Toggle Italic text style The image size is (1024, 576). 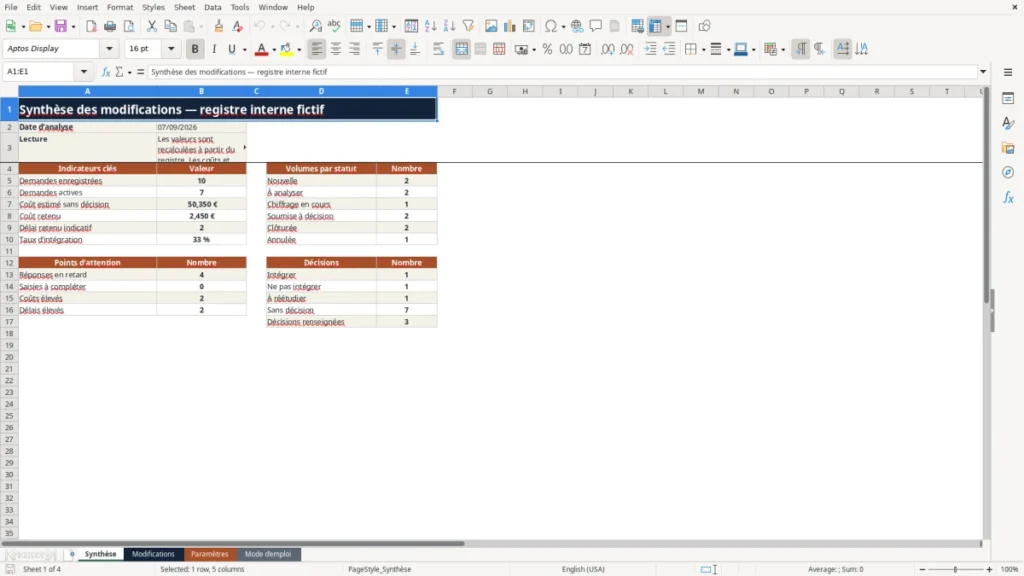click(x=214, y=49)
